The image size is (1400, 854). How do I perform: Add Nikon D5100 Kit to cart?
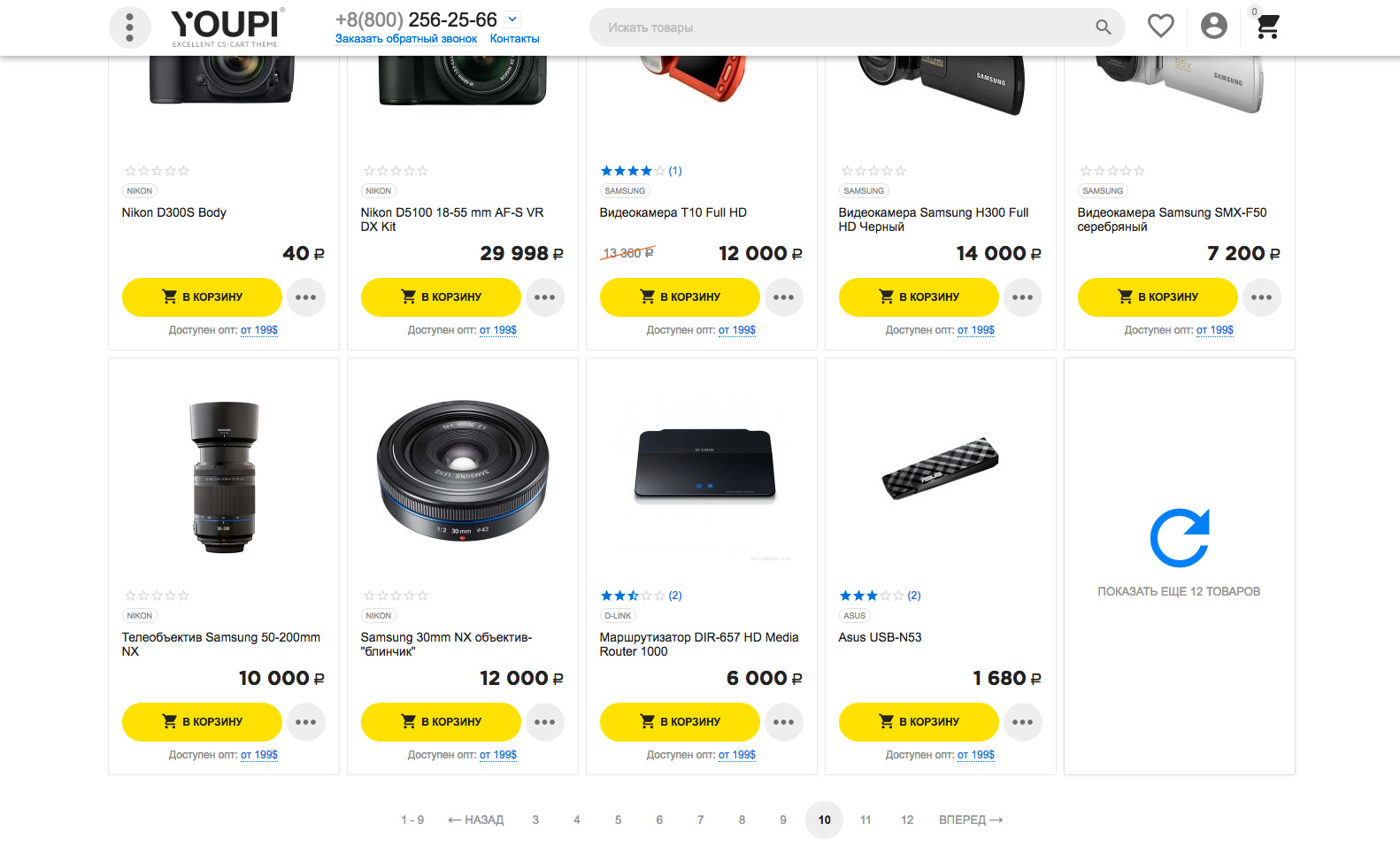(441, 297)
